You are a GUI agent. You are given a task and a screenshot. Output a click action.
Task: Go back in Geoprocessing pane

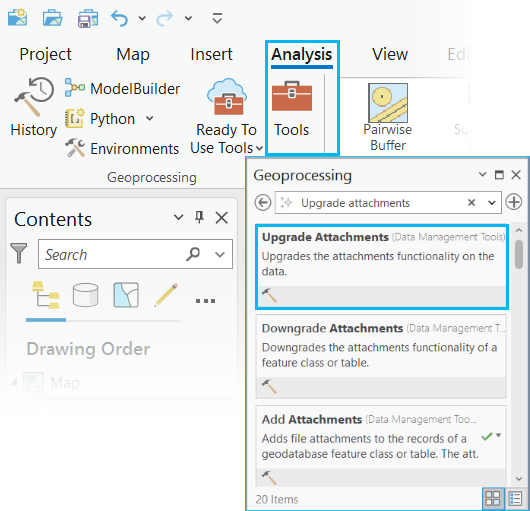263,203
